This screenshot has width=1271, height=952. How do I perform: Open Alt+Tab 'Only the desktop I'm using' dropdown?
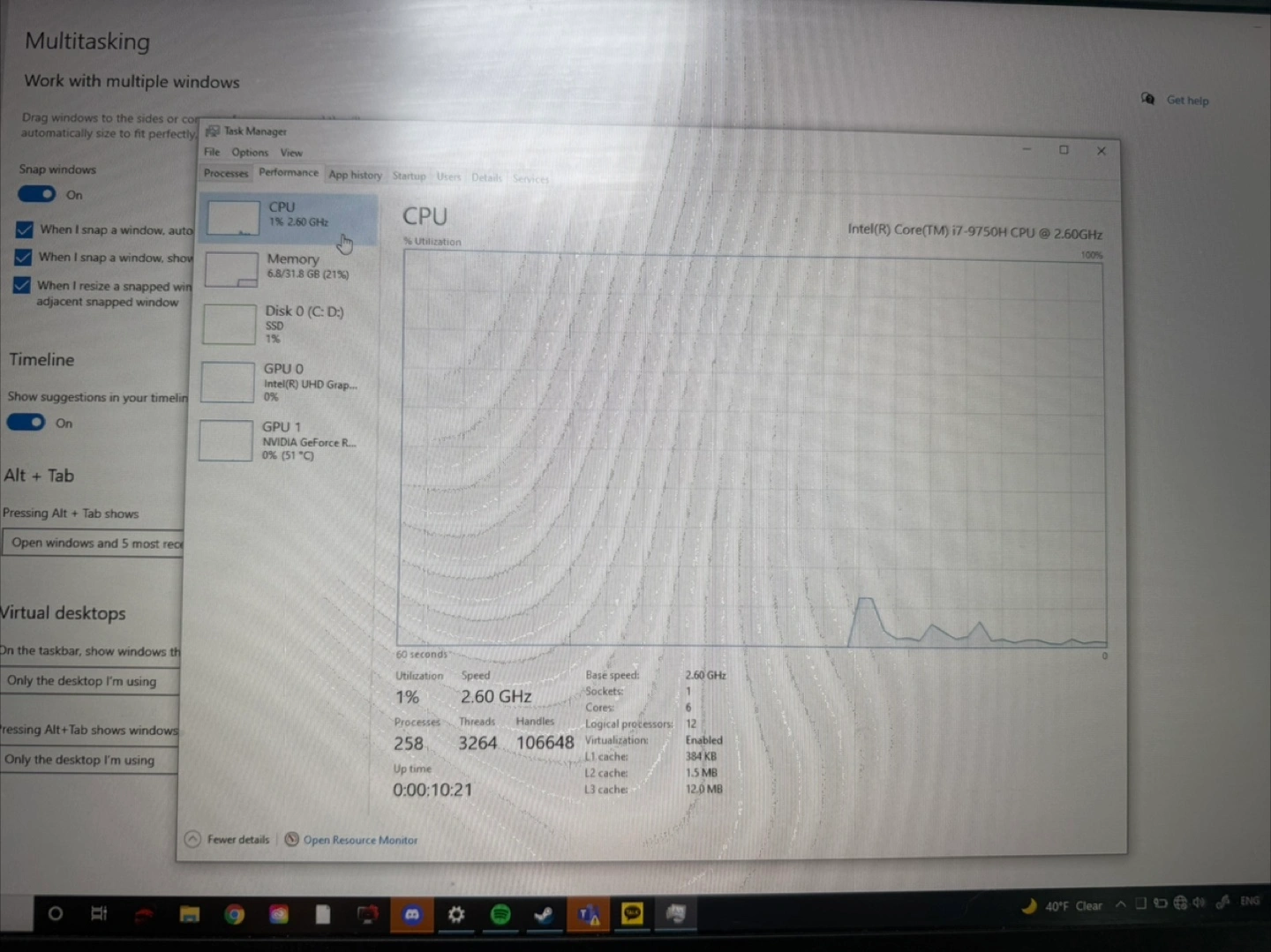coord(88,760)
